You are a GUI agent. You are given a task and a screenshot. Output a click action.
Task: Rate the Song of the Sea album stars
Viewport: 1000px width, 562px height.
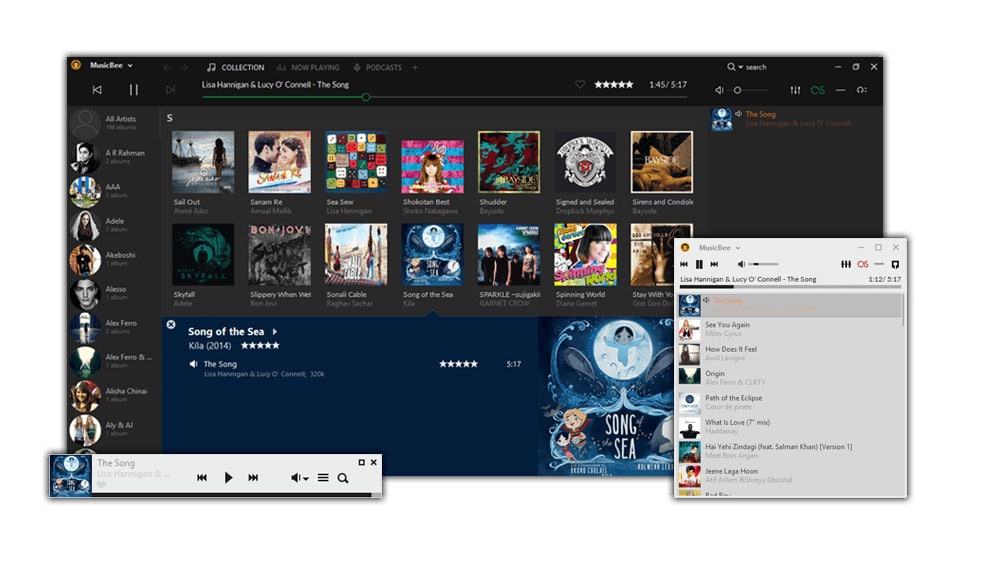(260, 346)
